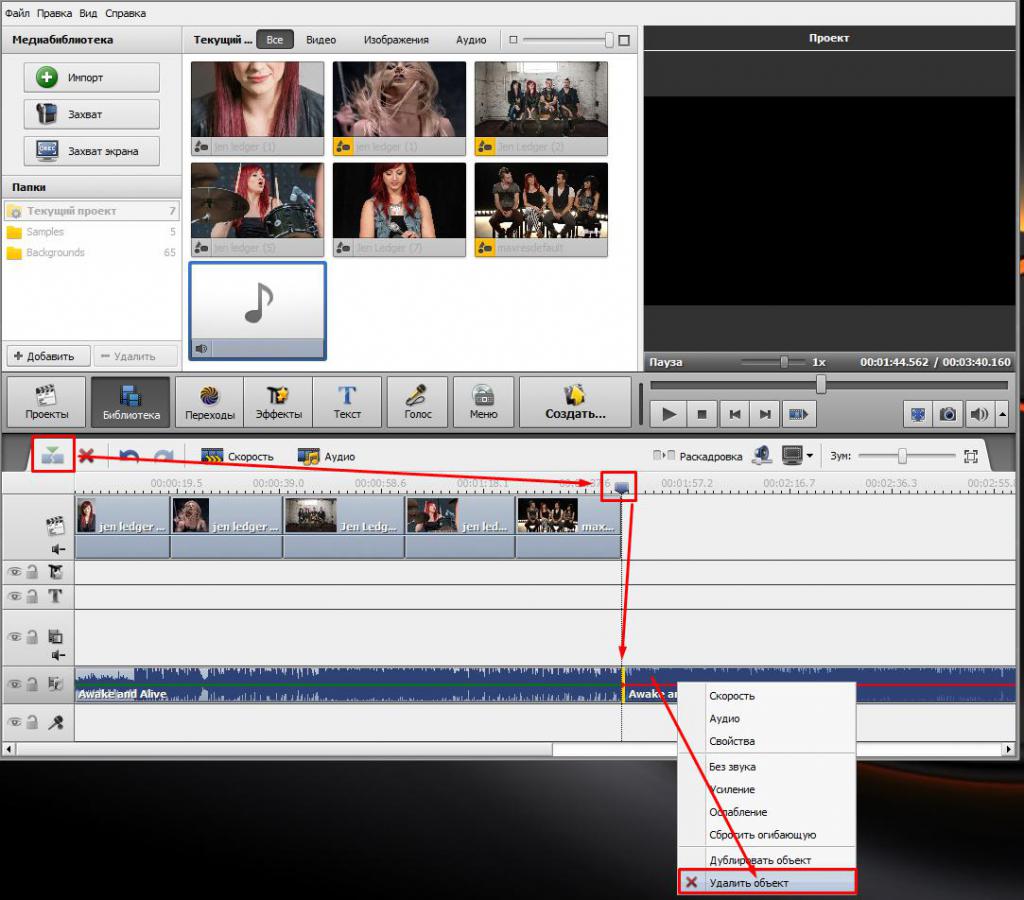Image resolution: width=1024 pixels, height=900 pixels.
Task: Choose Свойства in the context menu
Action: pyautogui.click(x=767, y=741)
